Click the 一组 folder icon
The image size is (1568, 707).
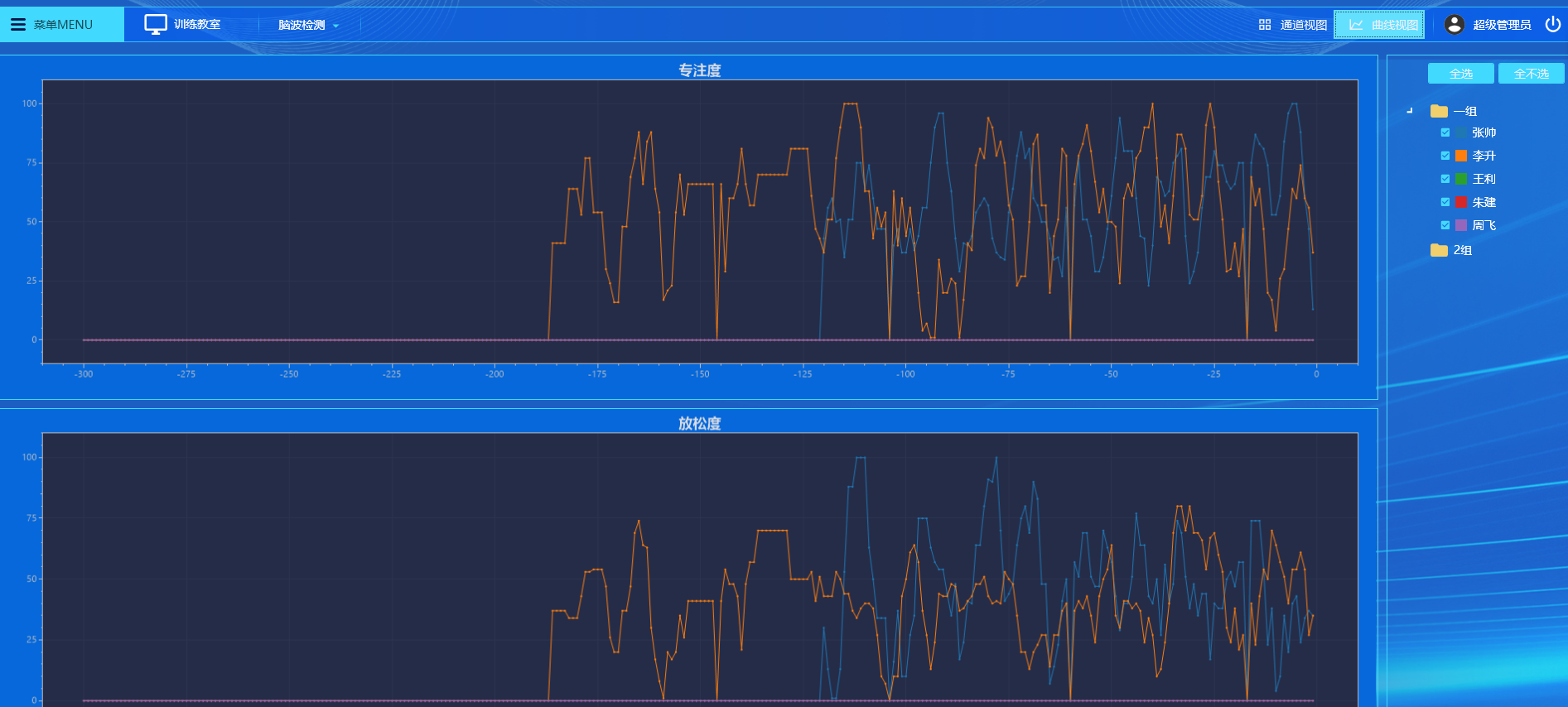[1439, 111]
